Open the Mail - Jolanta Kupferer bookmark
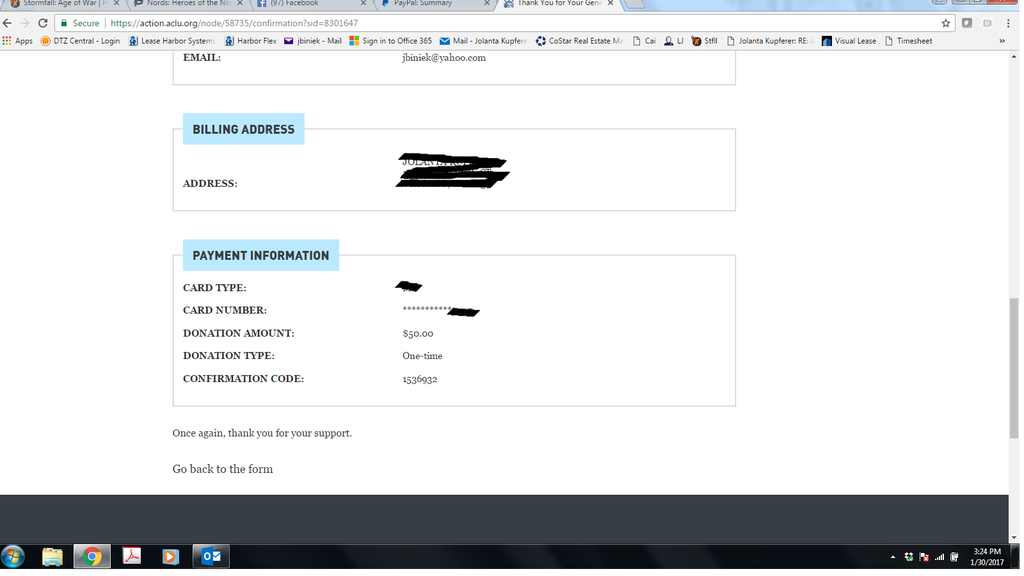This screenshot has height=576, width=1024. pos(483,40)
